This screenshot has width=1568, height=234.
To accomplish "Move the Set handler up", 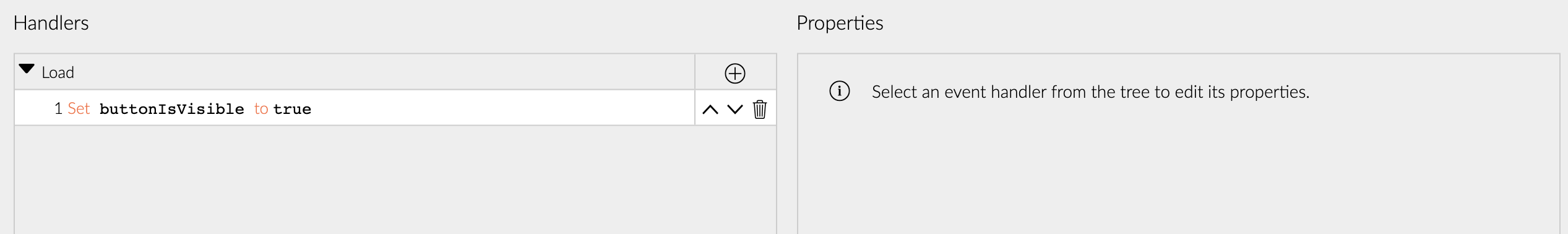I will (710, 110).
